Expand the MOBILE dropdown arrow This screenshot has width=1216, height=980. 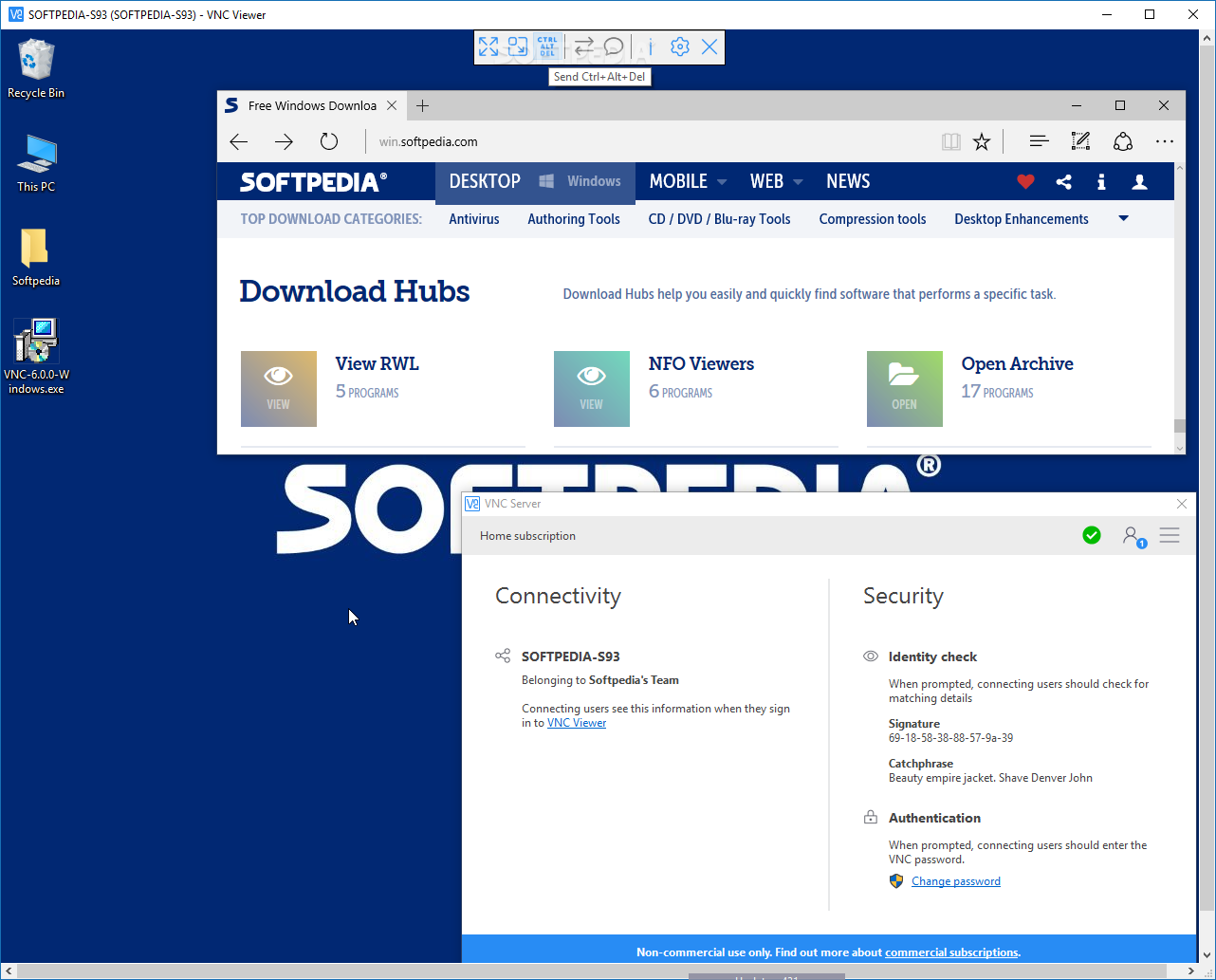722,182
